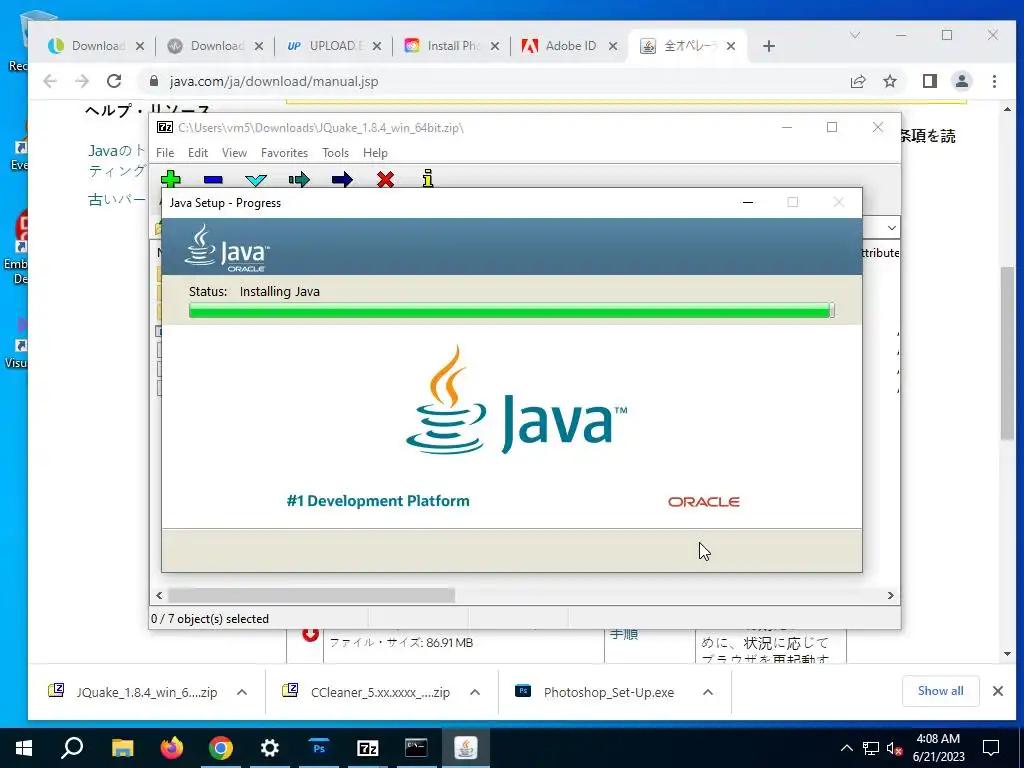Open Settings gear from the taskbar
The width and height of the screenshot is (1024, 768).
(270, 748)
